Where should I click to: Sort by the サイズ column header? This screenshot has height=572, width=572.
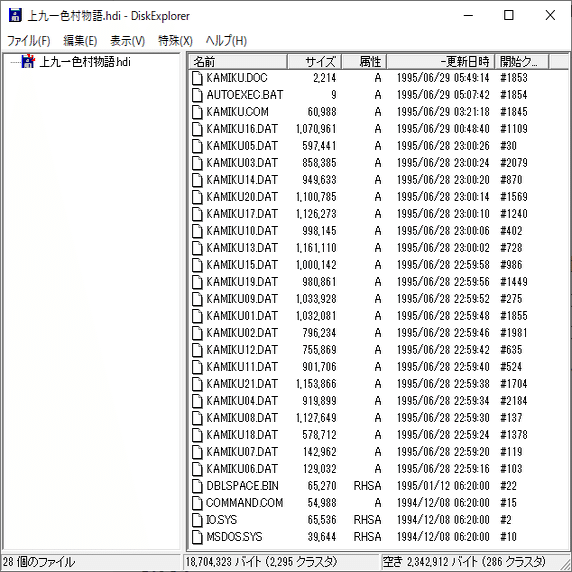click(315, 62)
